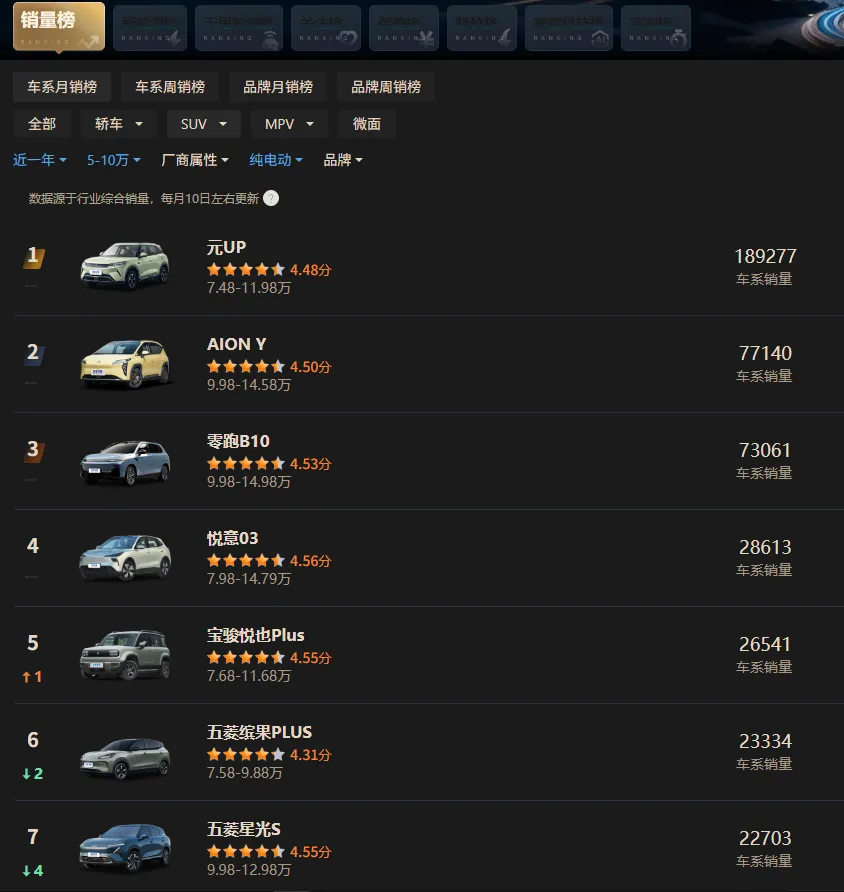
Task: Click the down-2 rank change indicator
Action: [x=32, y=774]
